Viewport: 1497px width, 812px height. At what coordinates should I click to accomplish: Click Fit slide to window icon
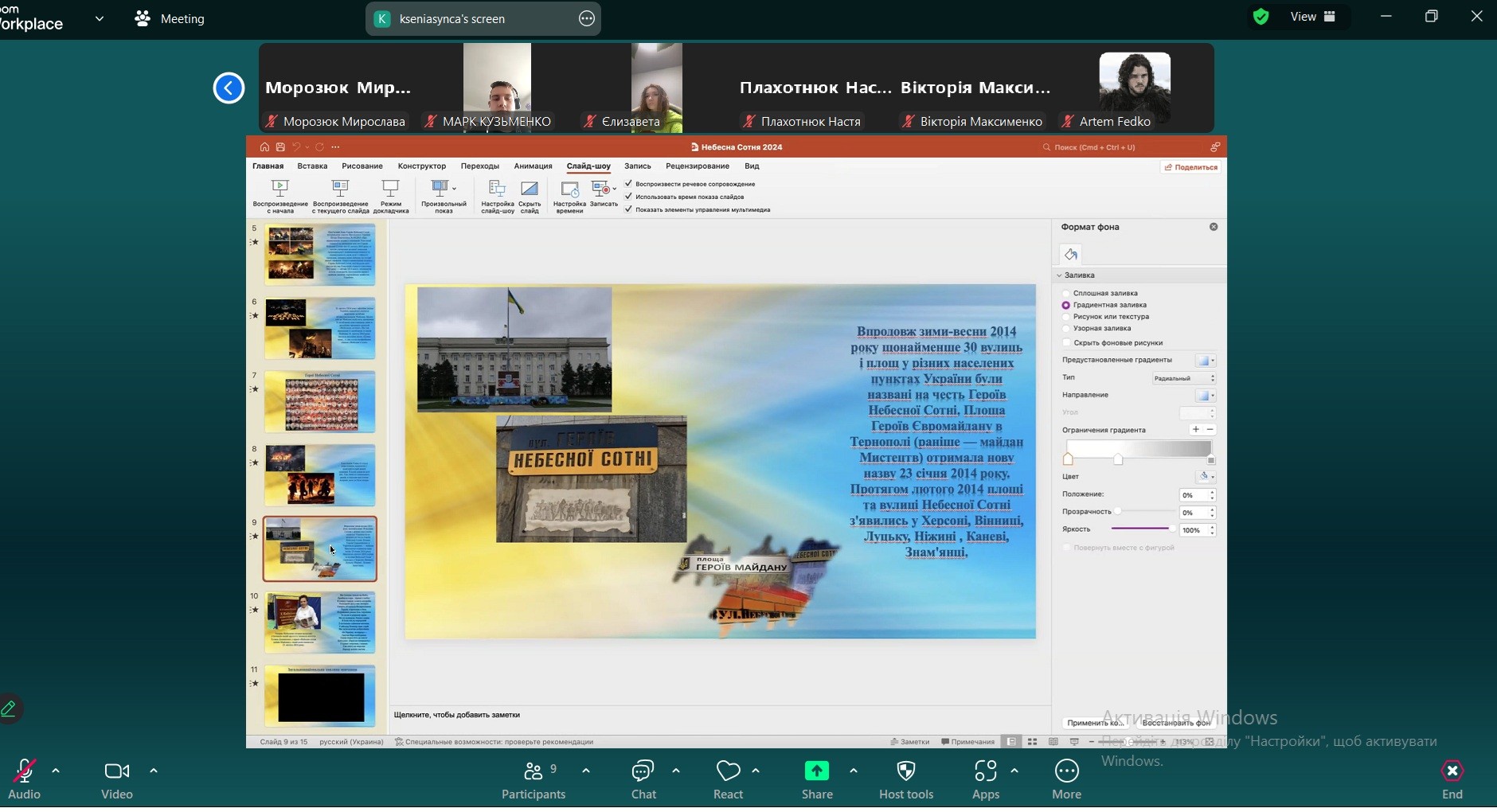click(1210, 742)
